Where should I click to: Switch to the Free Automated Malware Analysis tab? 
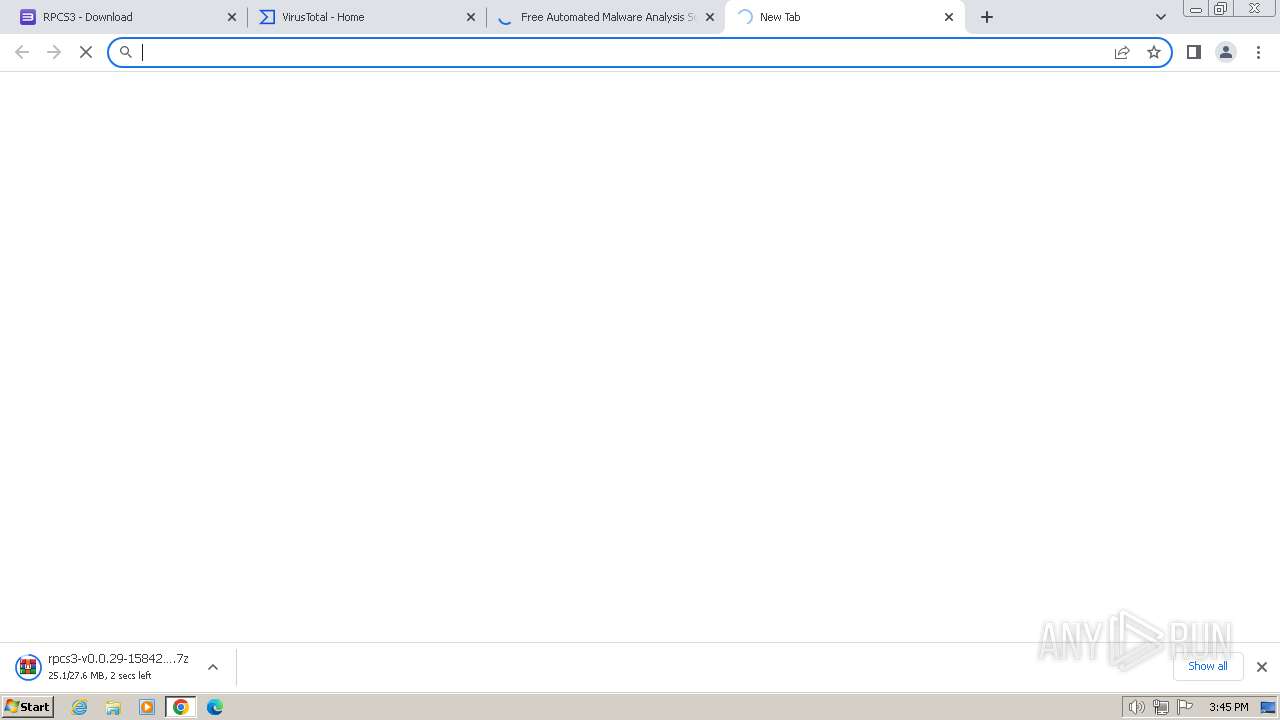605,17
